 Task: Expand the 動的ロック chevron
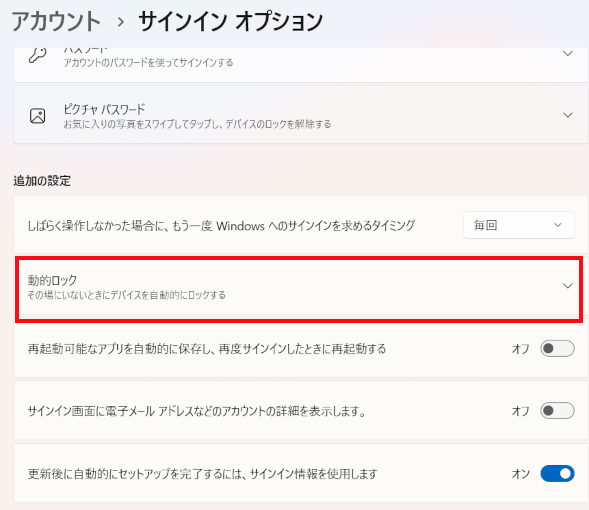[x=568, y=286]
